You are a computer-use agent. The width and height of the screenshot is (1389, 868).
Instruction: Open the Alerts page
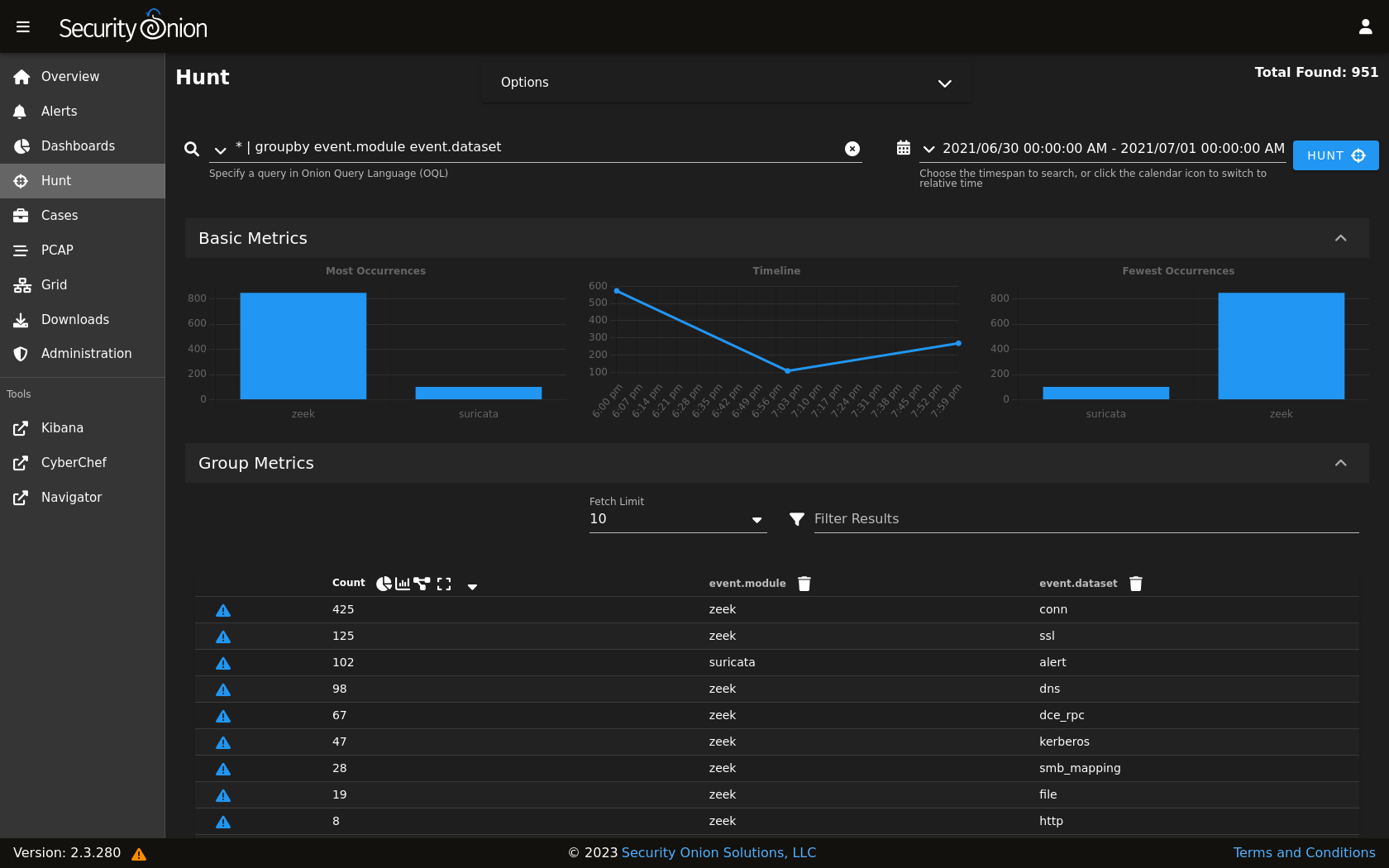tap(83, 112)
